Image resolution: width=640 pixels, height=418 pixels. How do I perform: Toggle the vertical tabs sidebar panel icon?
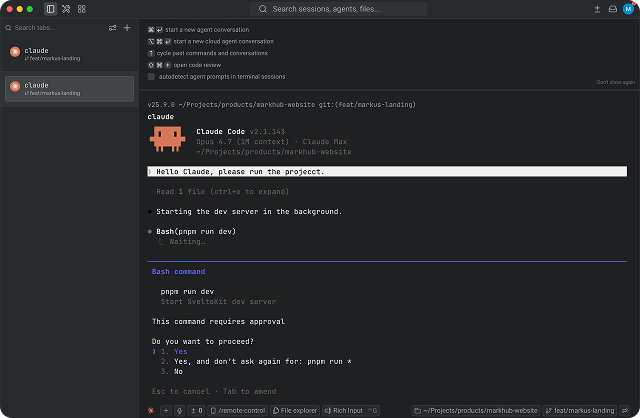(50, 9)
